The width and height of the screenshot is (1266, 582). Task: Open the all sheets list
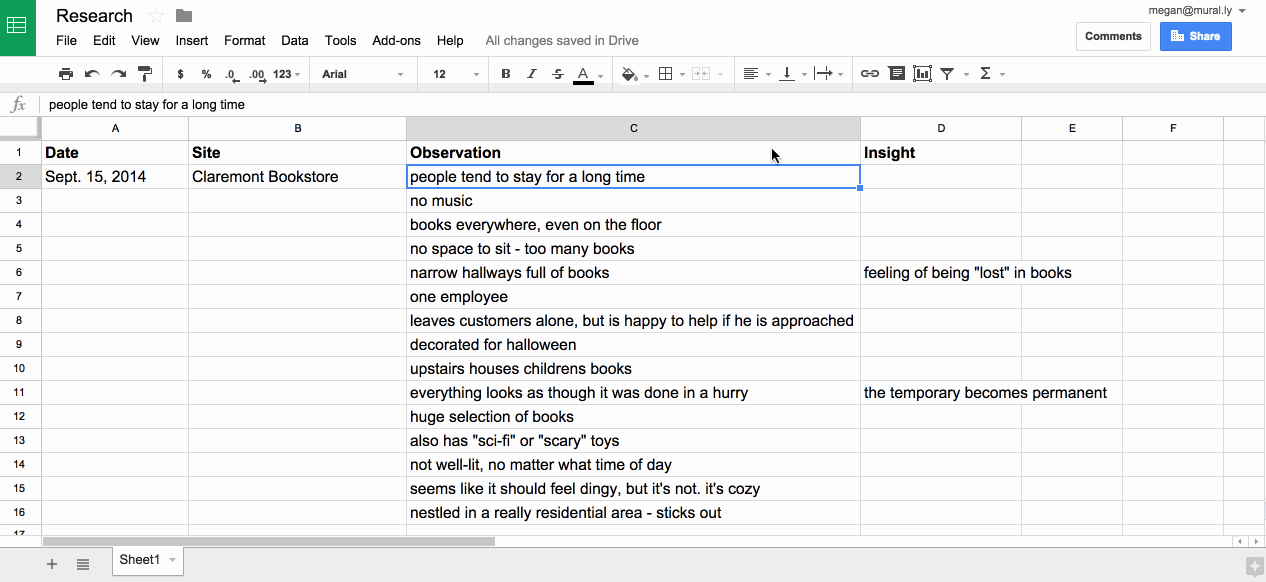pos(83,564)
